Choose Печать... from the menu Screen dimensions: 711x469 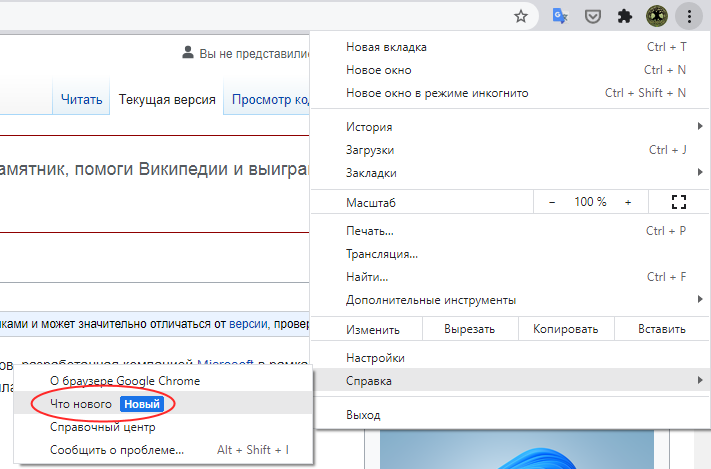click(510, 231)
